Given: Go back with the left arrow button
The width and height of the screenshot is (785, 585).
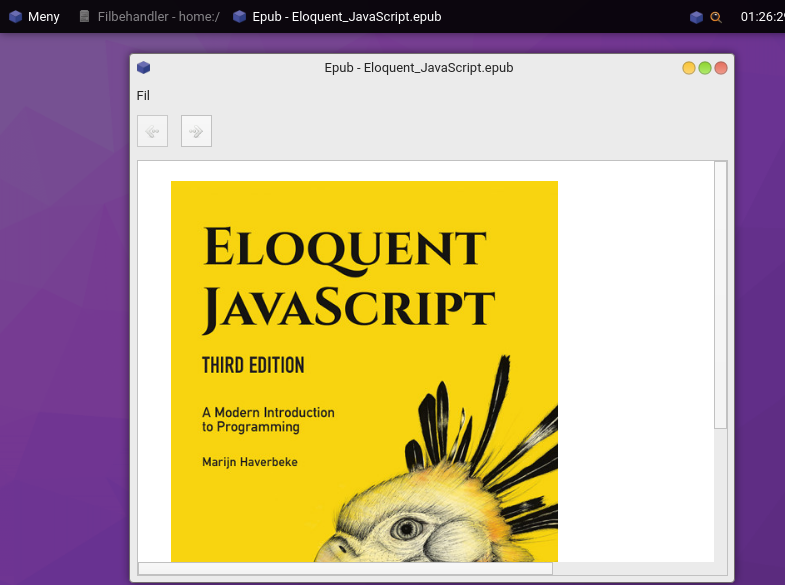Looking at the screenshot, I should 152,131.
